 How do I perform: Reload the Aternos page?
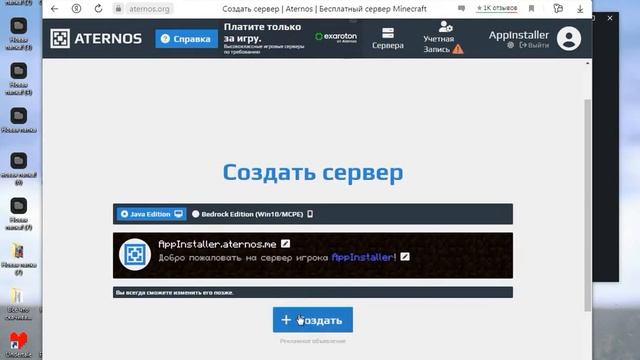tap(98, 9)
